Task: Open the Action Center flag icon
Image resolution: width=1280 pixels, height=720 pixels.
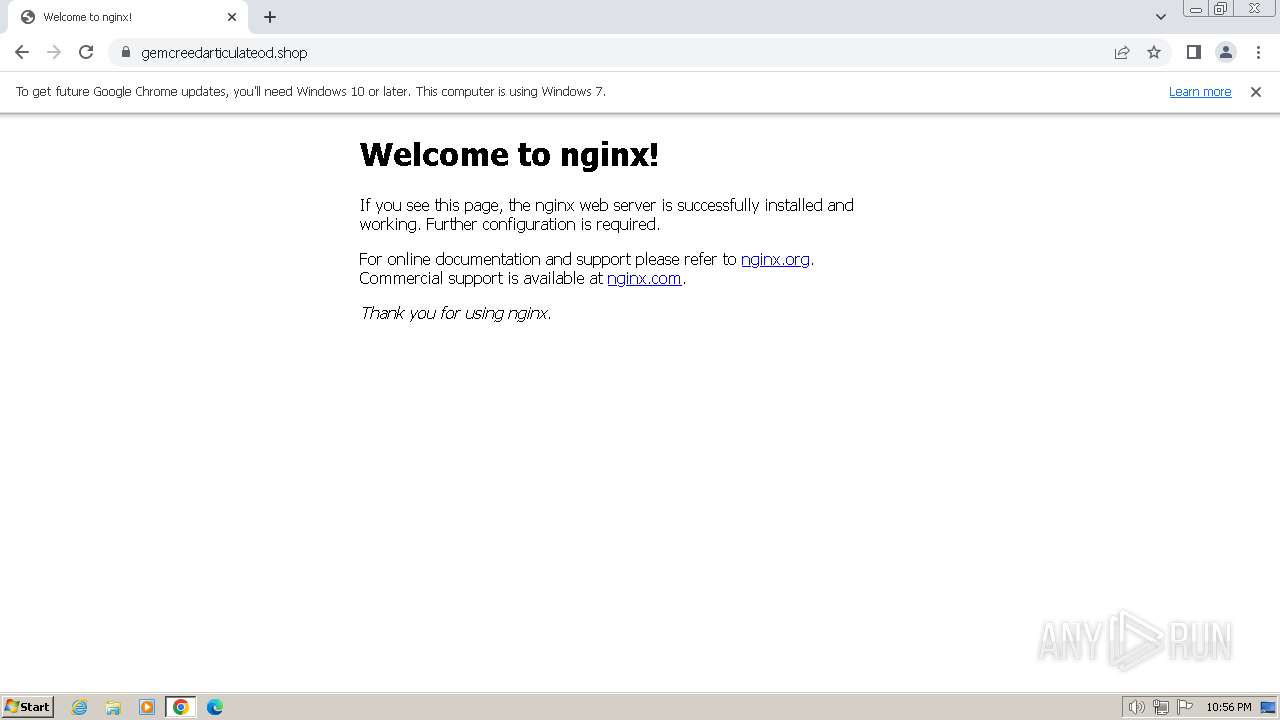Action: (x=1185, y=707)
